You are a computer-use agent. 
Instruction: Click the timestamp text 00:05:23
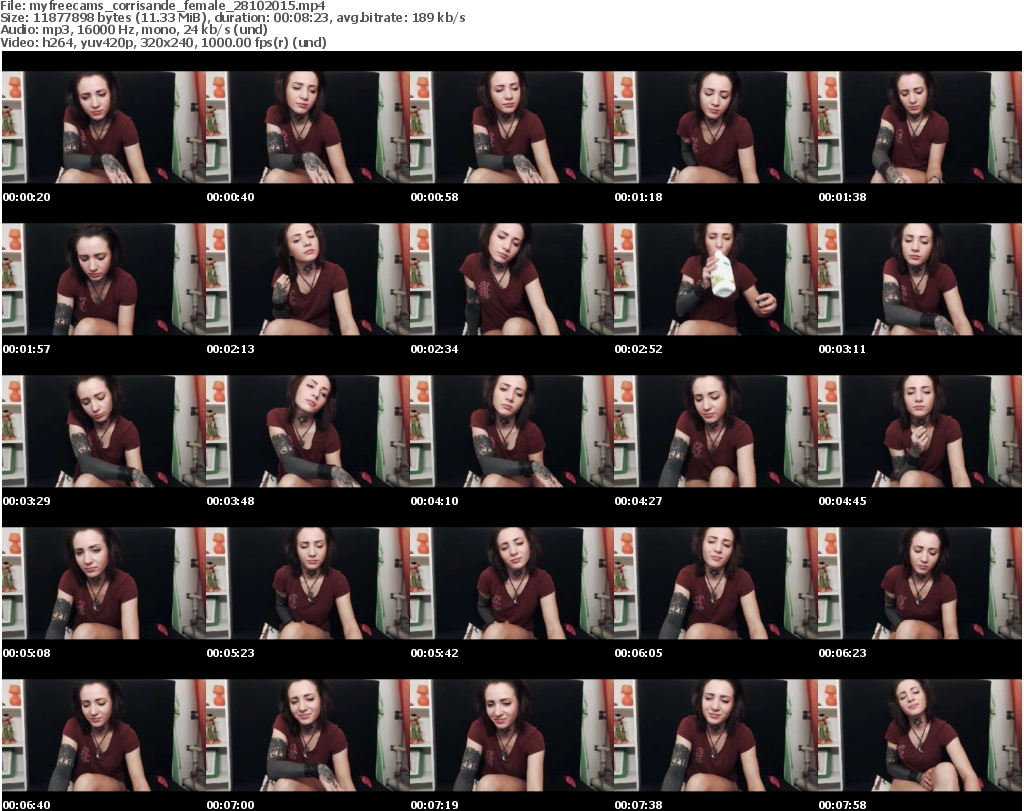tap(231, 653)
